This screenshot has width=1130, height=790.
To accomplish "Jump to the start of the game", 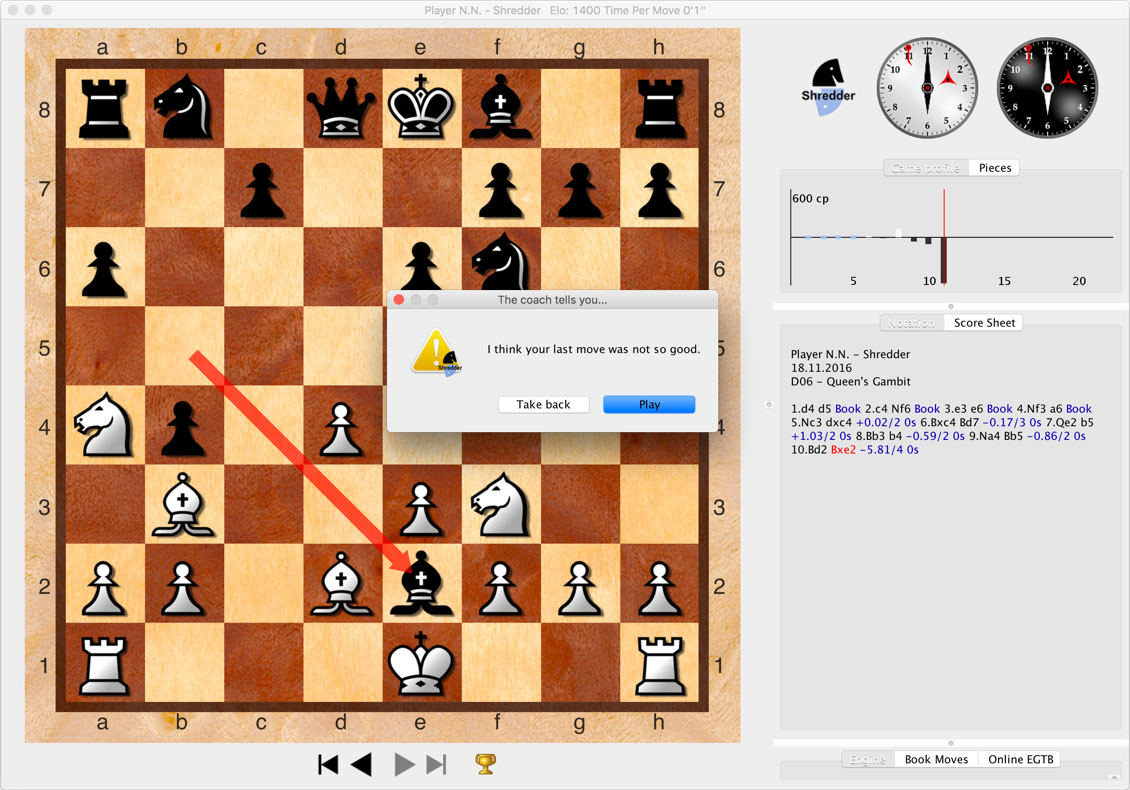I will coord(328,764).
